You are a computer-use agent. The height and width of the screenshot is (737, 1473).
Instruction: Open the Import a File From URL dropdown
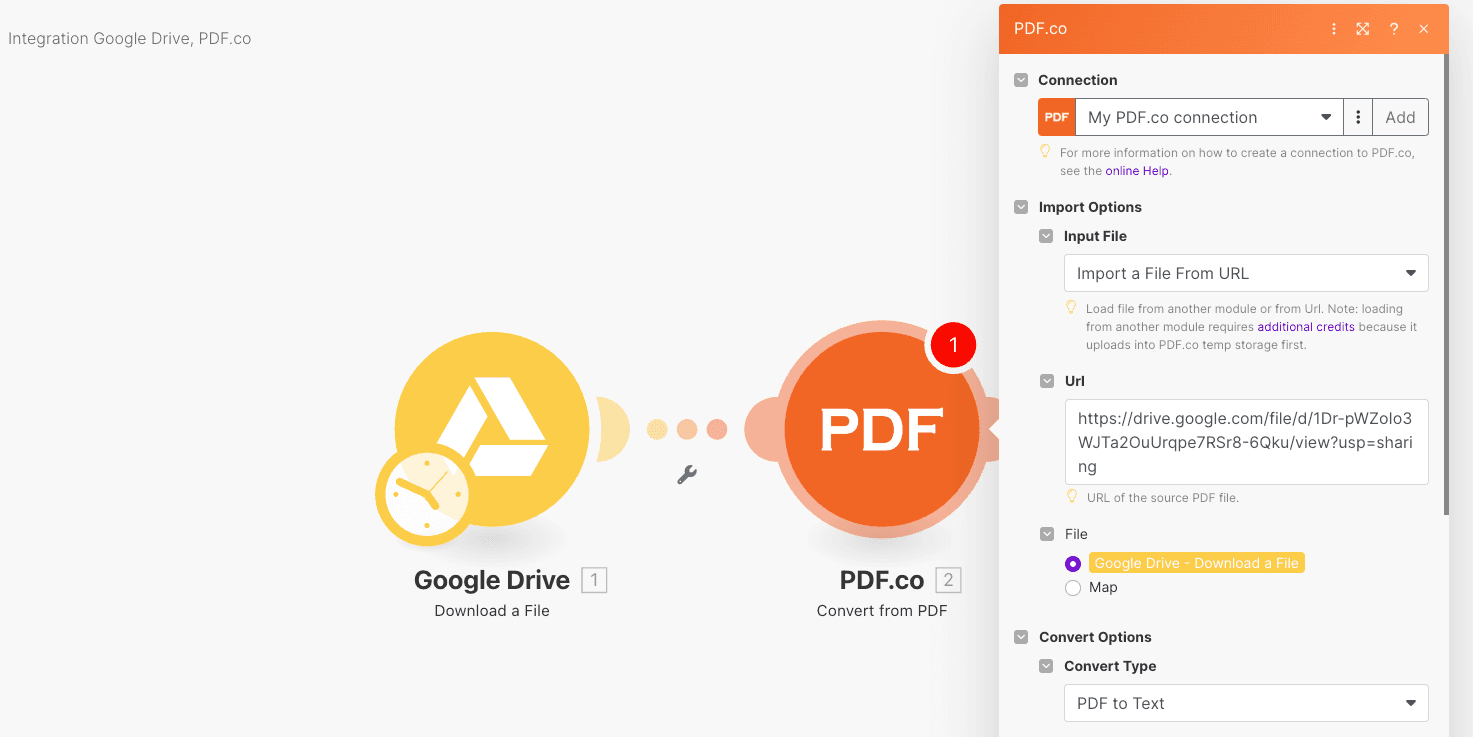coord(1245,273)
